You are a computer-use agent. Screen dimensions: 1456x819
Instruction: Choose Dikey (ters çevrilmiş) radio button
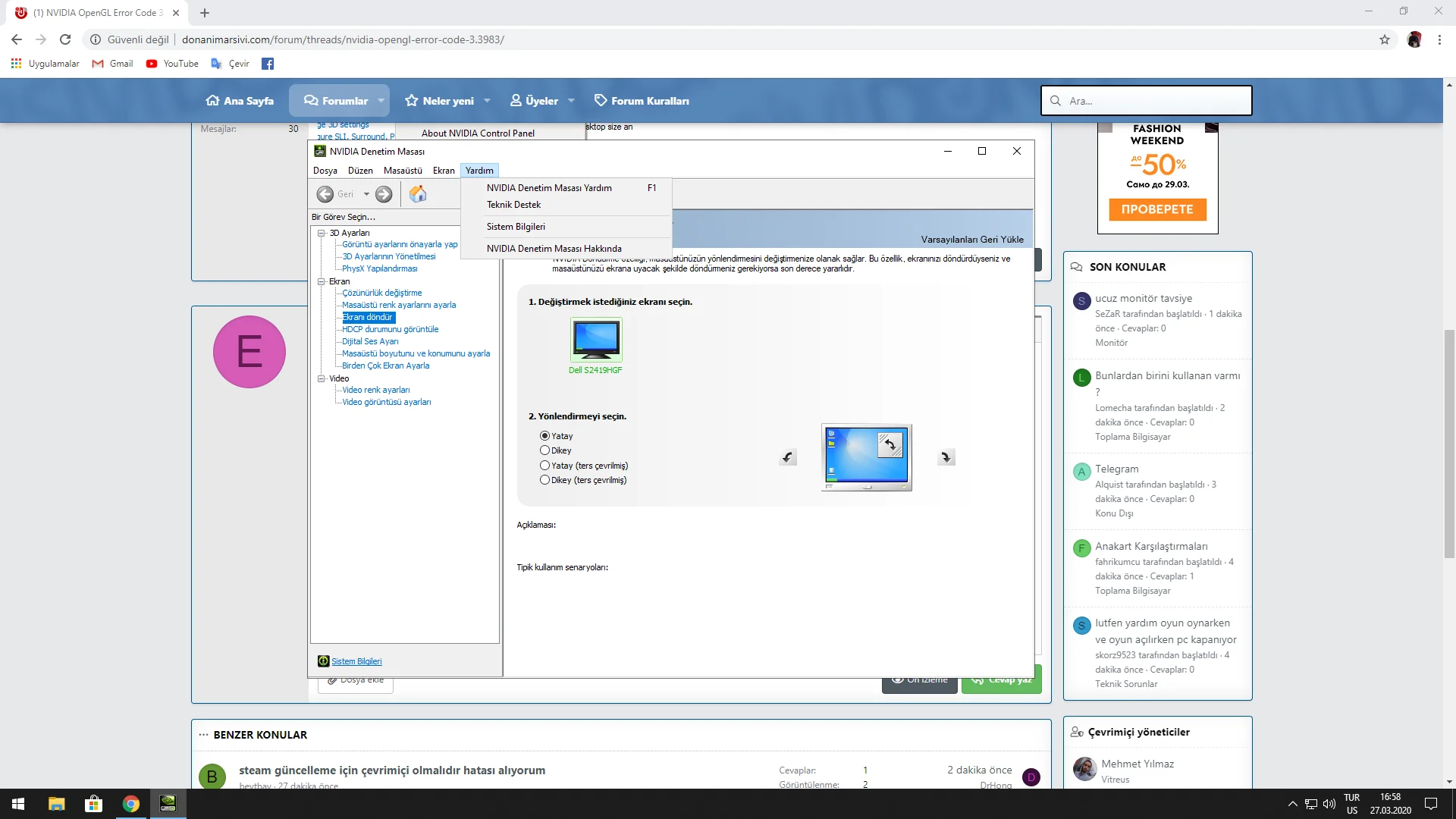(544, 480)
